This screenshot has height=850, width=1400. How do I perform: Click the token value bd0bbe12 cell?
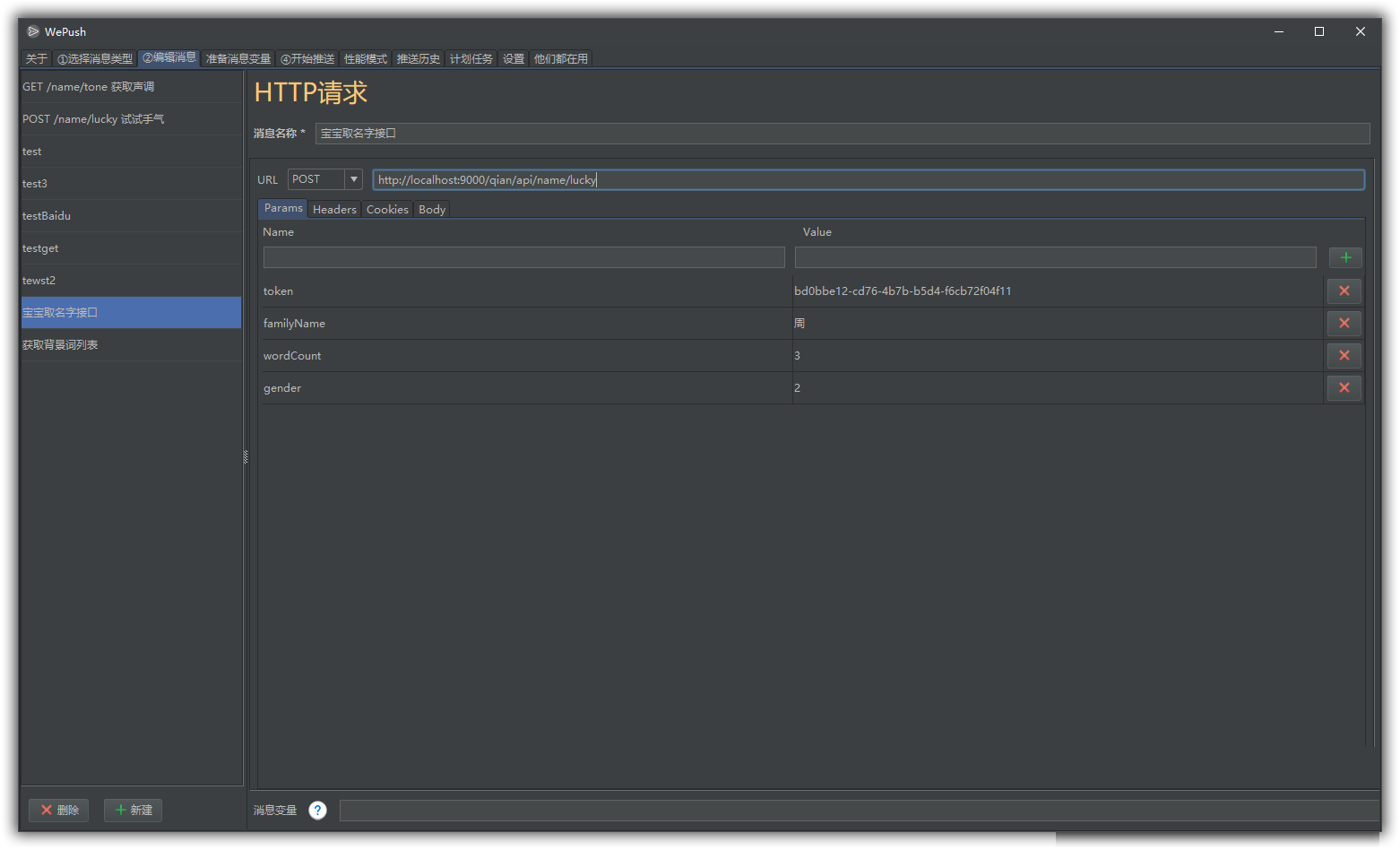(x=1058, y=291)
